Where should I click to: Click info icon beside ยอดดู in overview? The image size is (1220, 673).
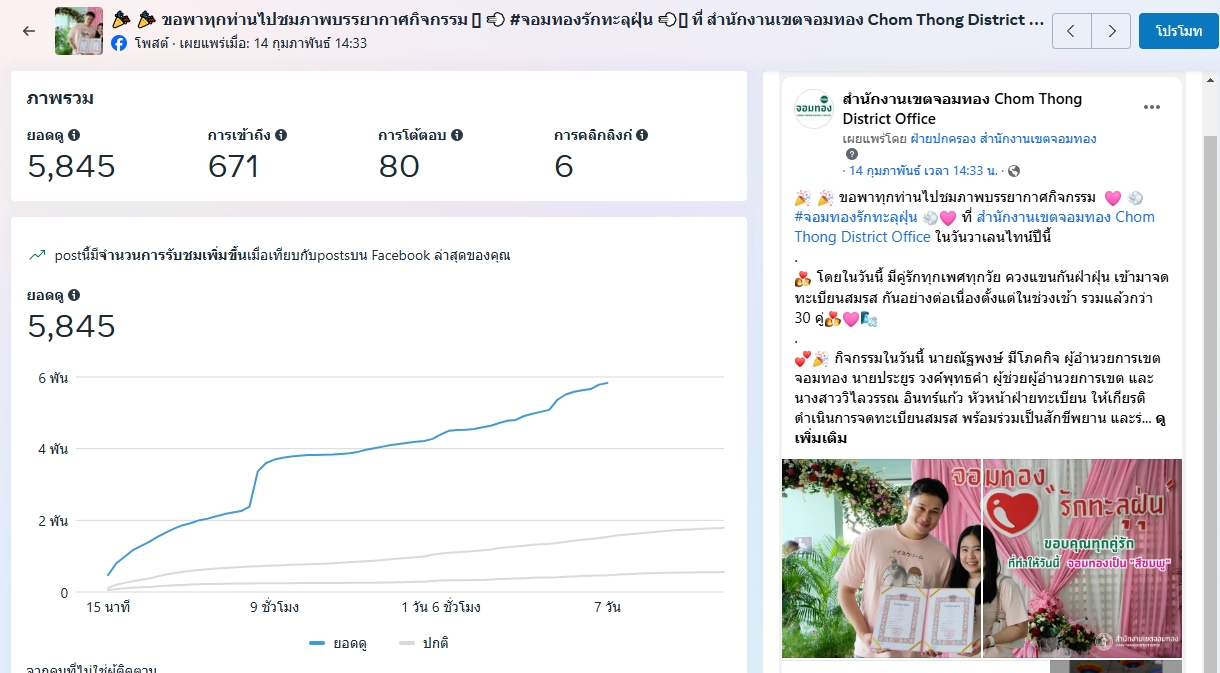click(74, 135)
